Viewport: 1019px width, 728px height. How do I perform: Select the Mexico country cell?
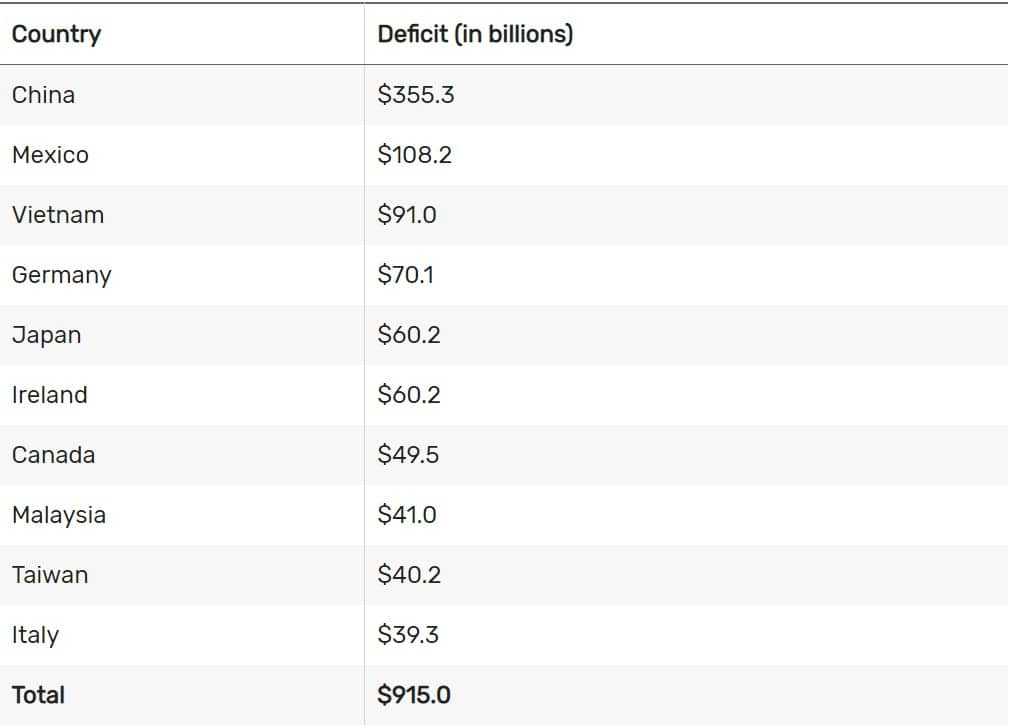[x=50, y=155]
